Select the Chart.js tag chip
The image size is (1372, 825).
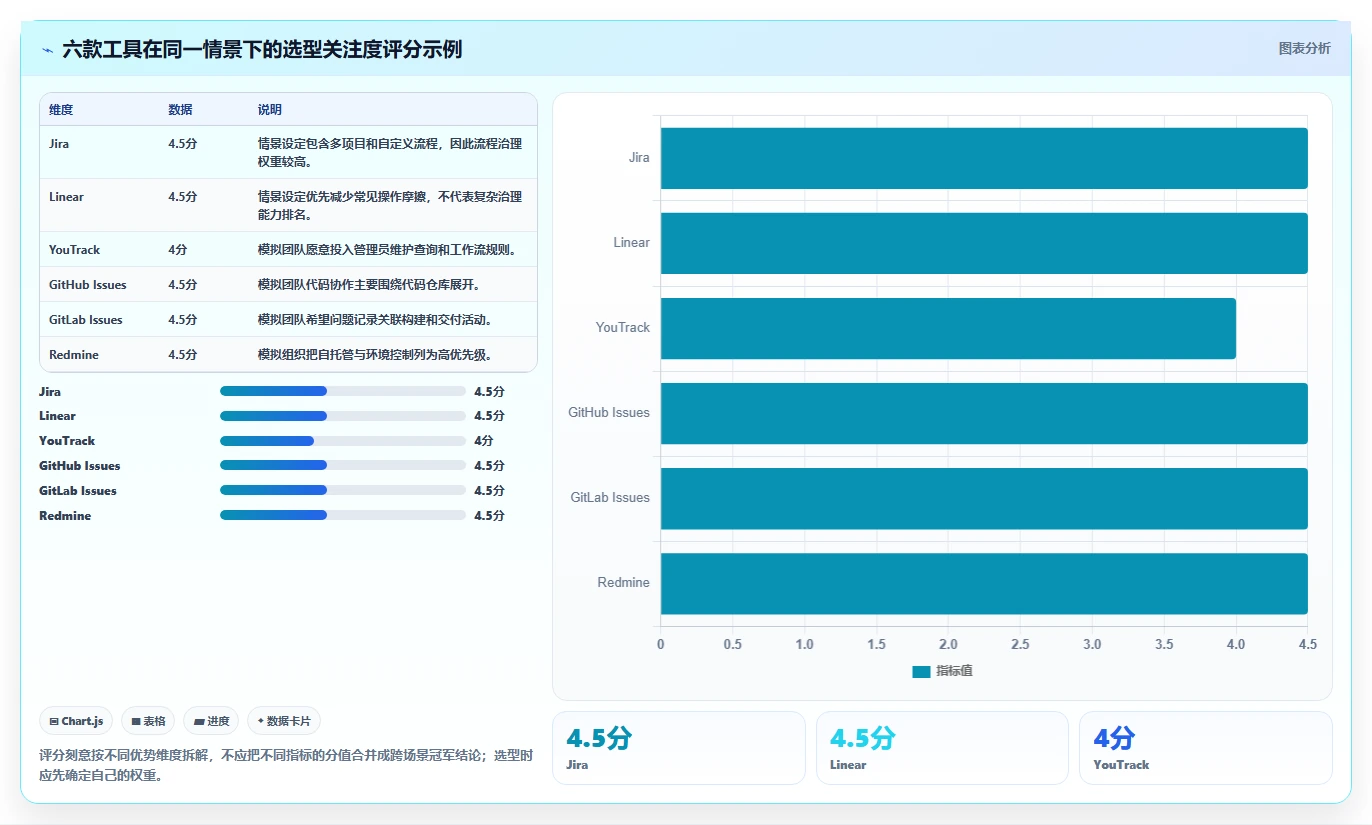coord(76,721)
